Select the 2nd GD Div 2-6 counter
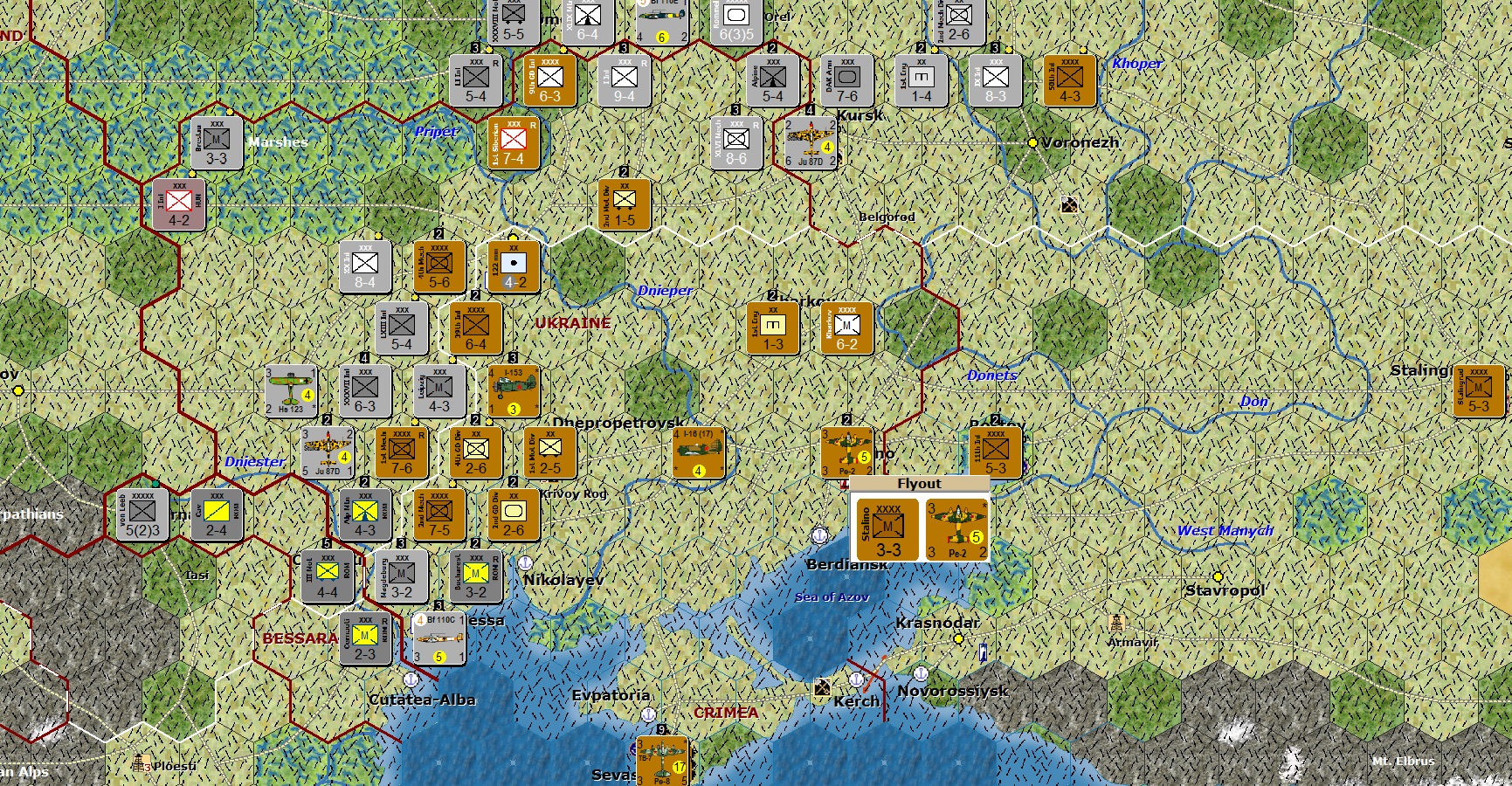This screenshot has width=1512, height=786. click(514, 514)
